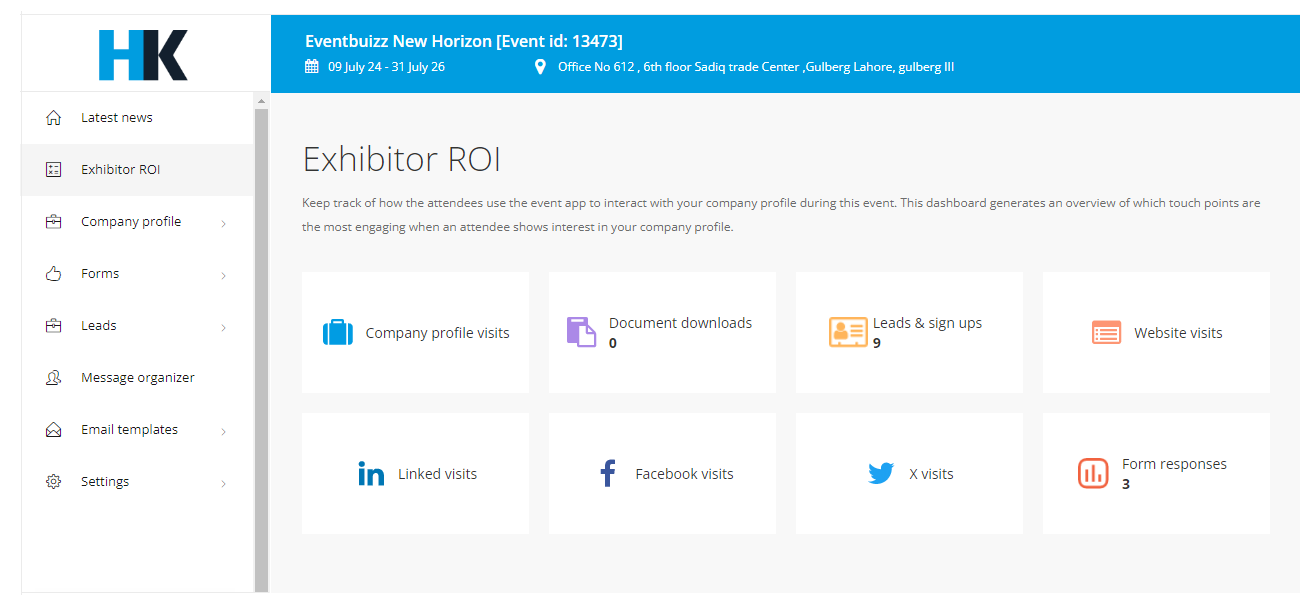Click the 'Keep track of how the attendees' description
The width and height of the screenshot is (1313, 604).
point(781,215)
